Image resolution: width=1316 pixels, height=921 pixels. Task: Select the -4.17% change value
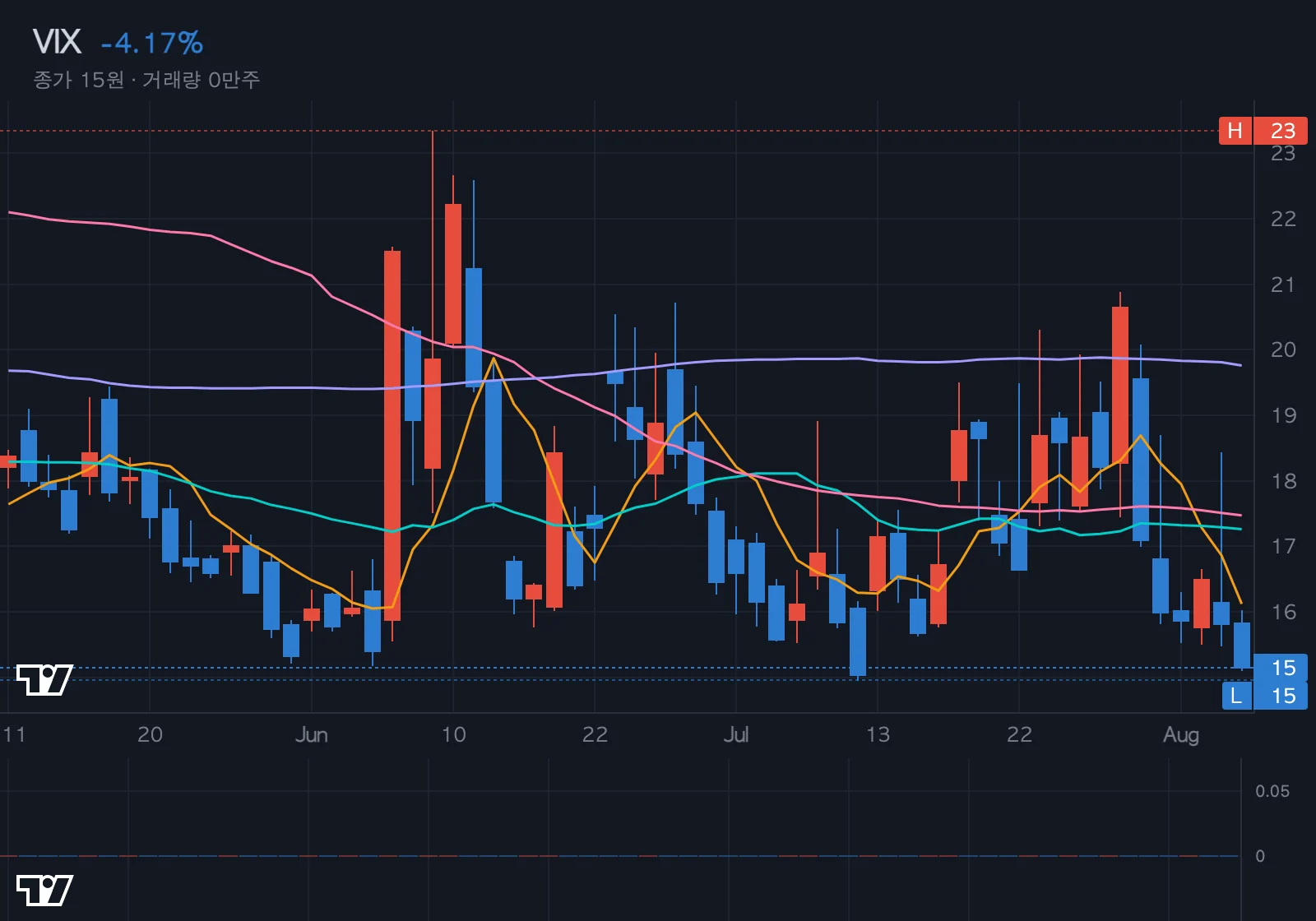152,43
